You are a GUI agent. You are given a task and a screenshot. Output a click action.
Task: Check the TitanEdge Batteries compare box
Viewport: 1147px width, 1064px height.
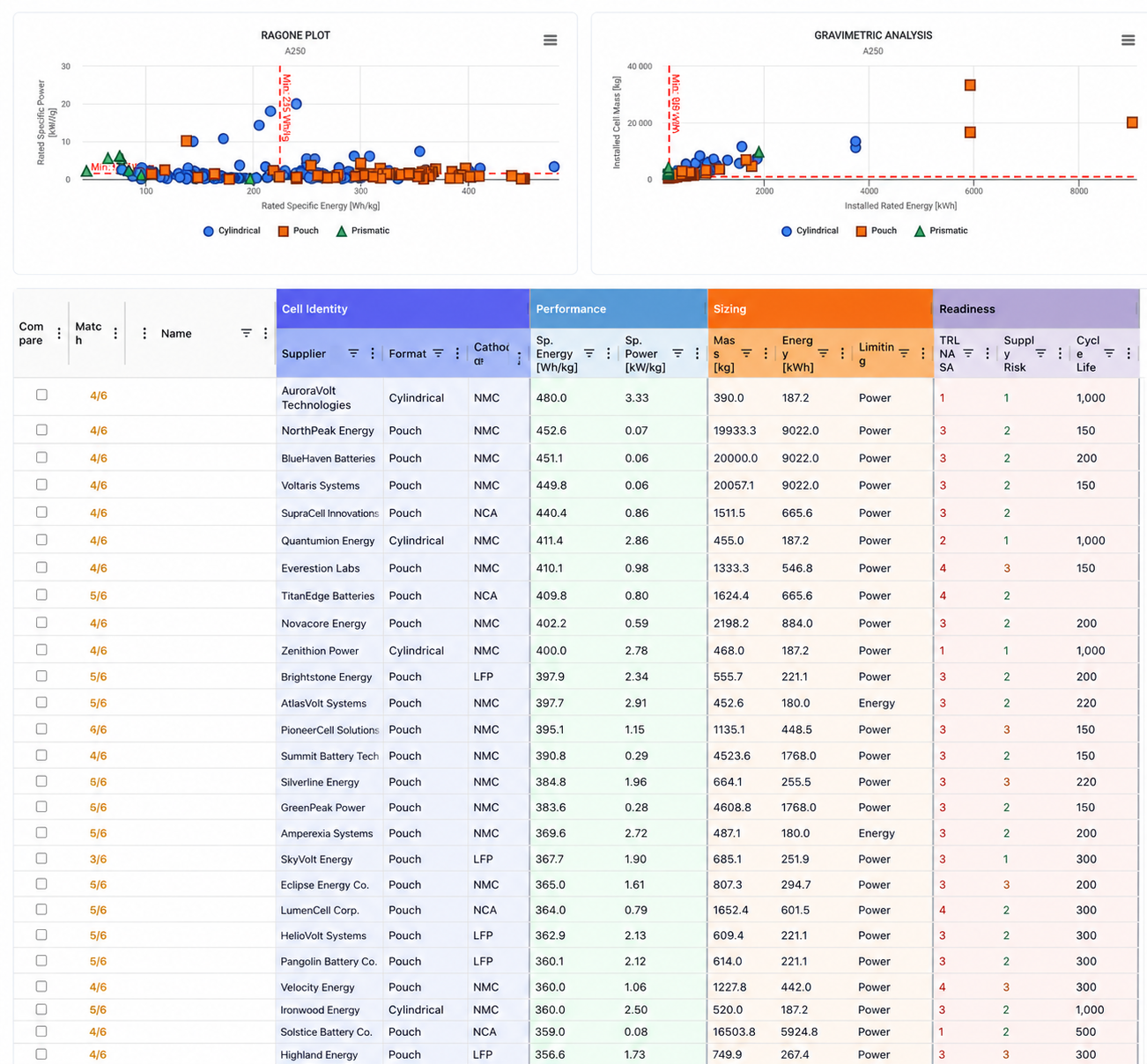(x=41, y=595)
